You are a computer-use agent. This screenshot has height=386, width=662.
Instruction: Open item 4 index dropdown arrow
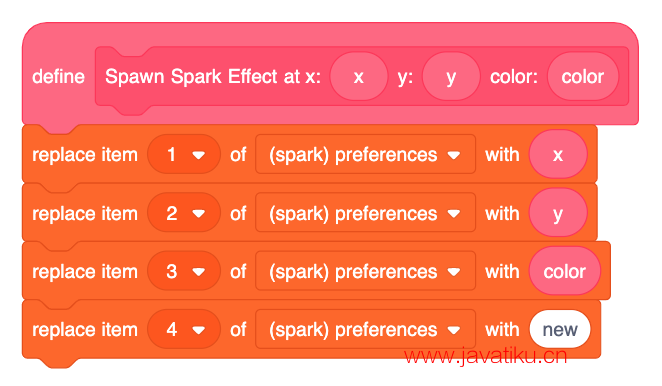(198, 330)
